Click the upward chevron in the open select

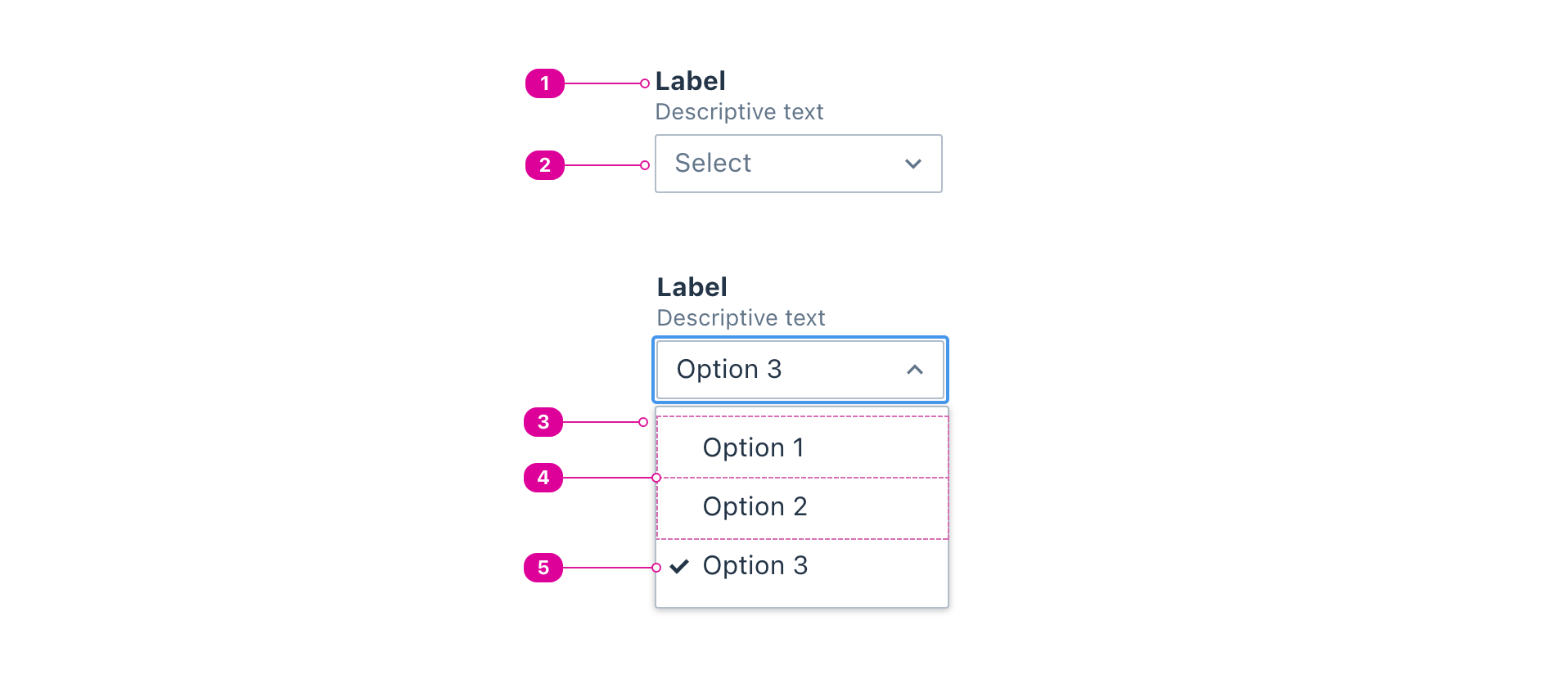tap(915, 370)
